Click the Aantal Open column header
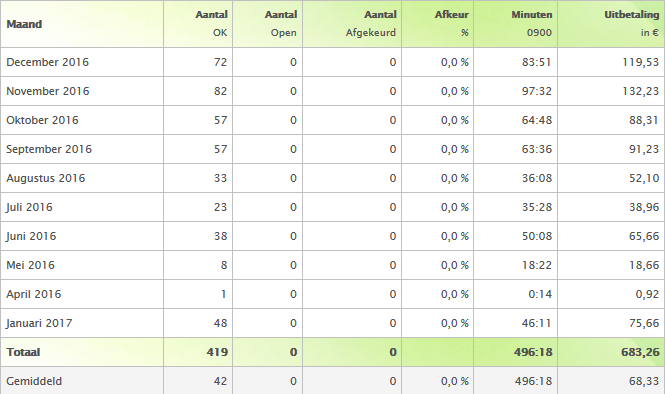The width and height of the screenshot is (665, 394). pyautogui.click(x=268, y=24)
